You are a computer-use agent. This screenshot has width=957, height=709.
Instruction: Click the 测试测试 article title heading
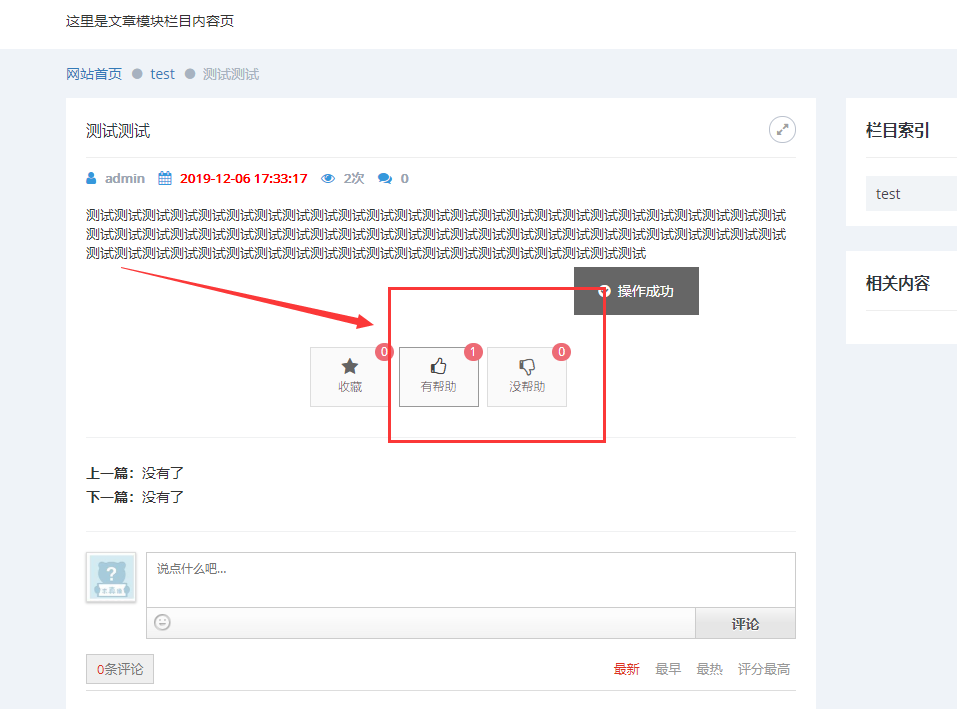coord(118,131)
